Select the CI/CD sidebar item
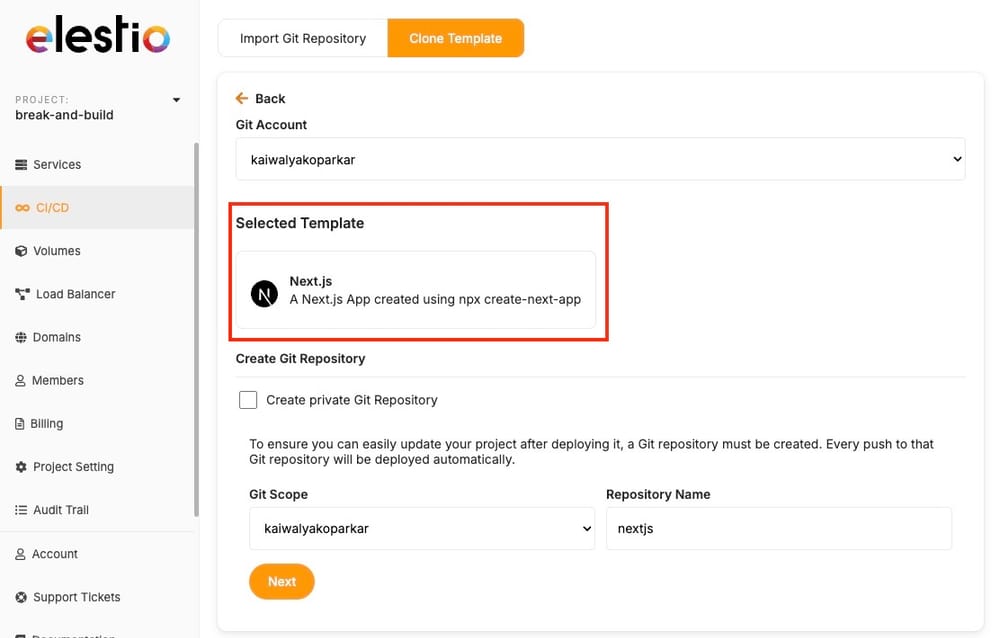Screen dimensions: 1000x638 tap(50, 207)
